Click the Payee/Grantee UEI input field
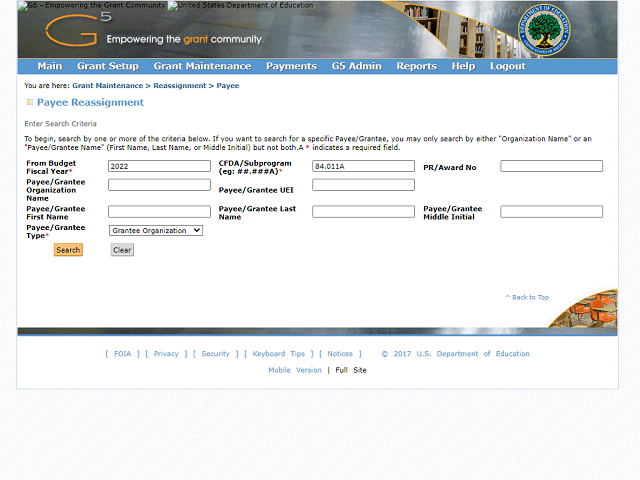This screenshot has width=640, height=480. pyautogui.click(x=363, y=185)
